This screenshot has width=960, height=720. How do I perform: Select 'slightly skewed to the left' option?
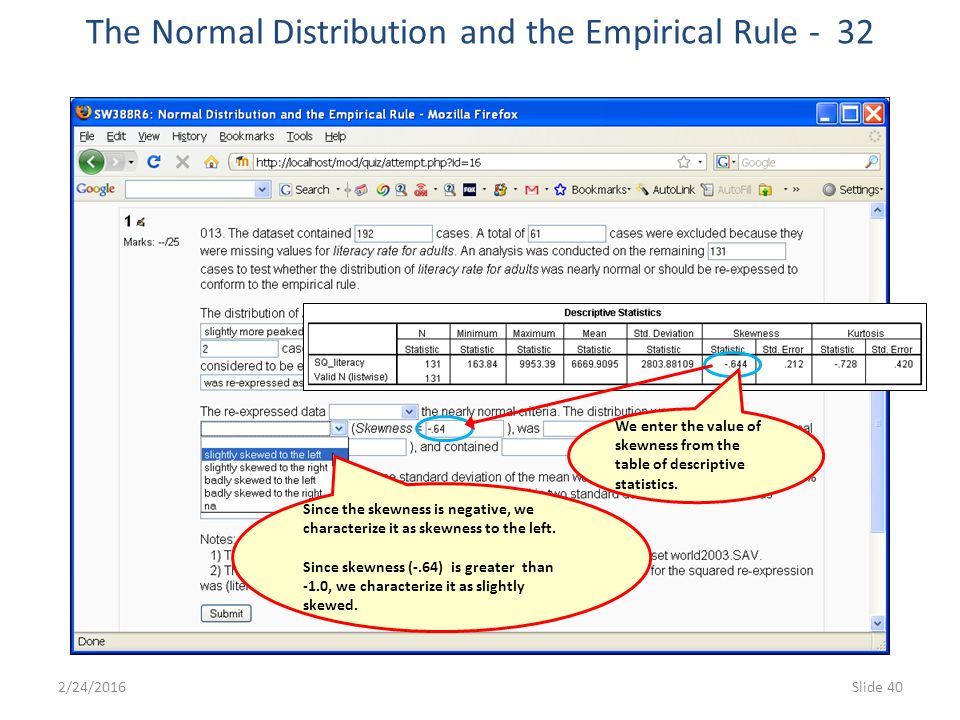point(274,454)
